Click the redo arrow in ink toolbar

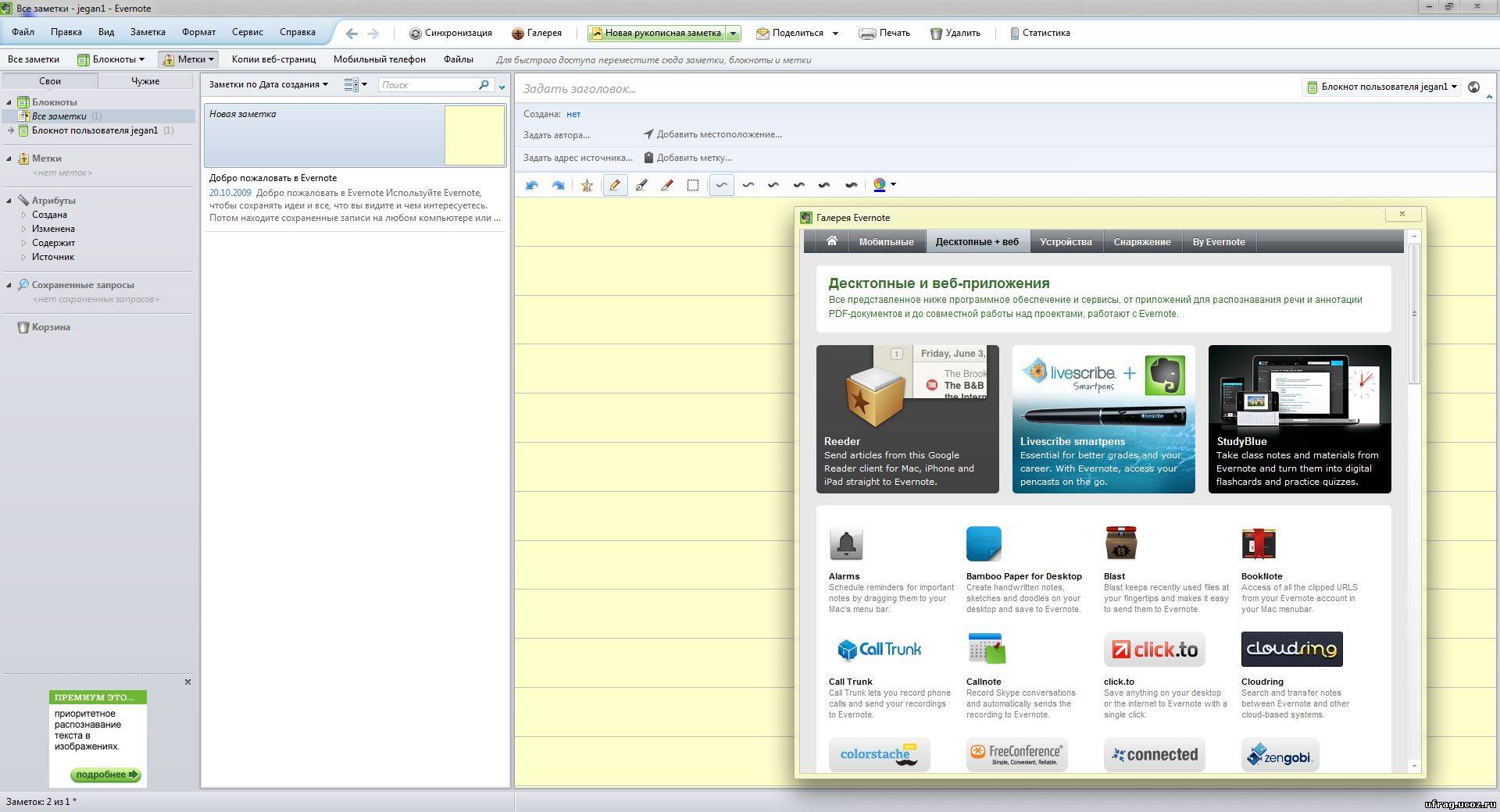coord(558,185)
